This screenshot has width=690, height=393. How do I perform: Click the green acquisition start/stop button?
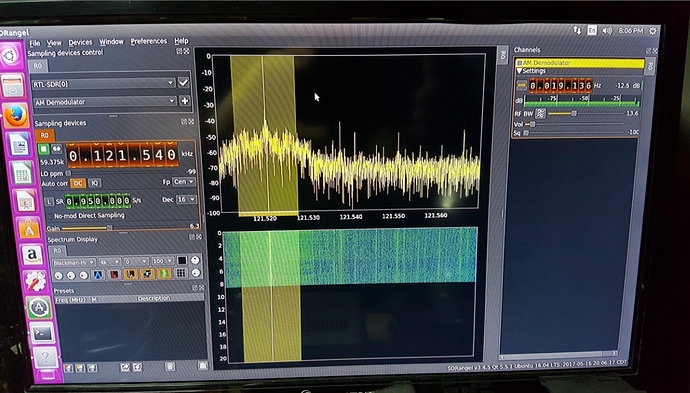(44, 149)
